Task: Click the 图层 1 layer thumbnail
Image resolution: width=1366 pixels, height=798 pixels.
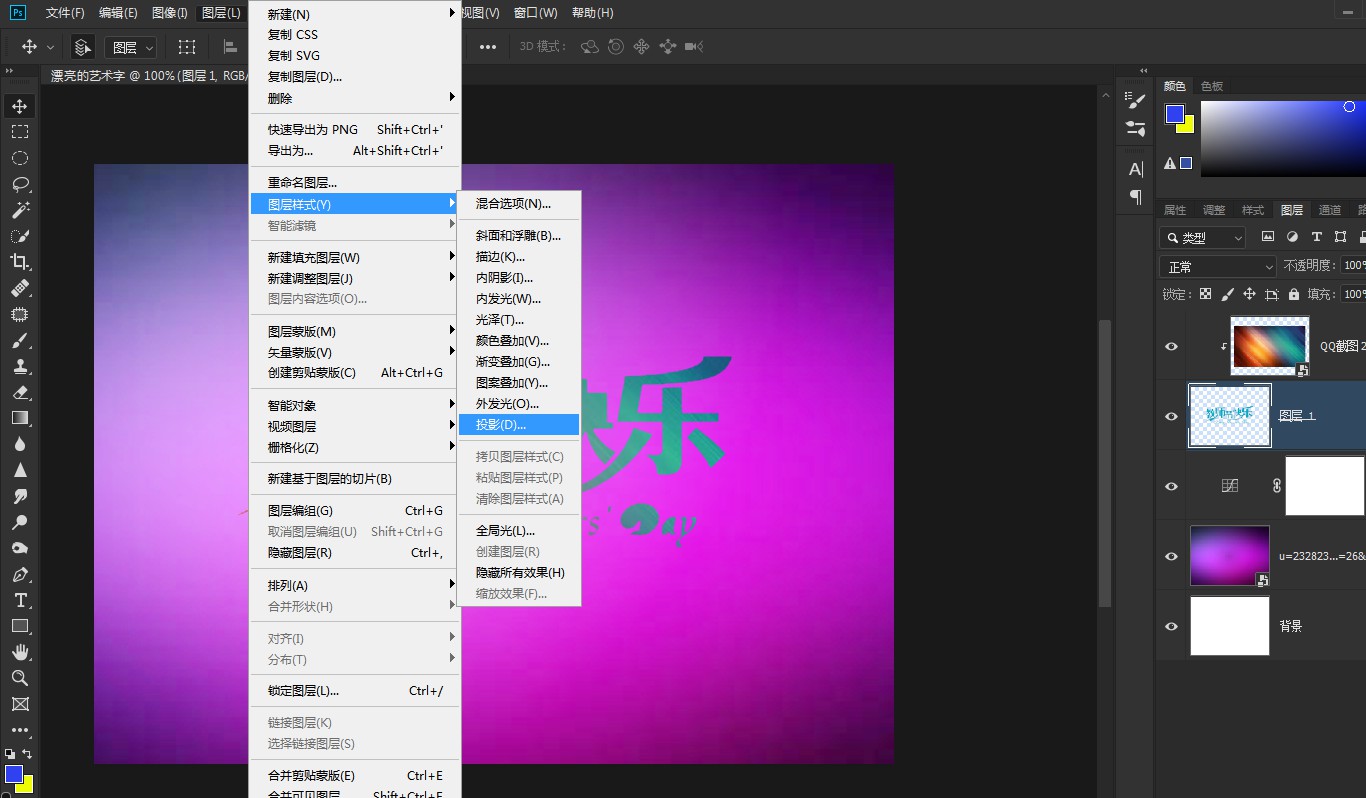Action: coord(1229,415)
